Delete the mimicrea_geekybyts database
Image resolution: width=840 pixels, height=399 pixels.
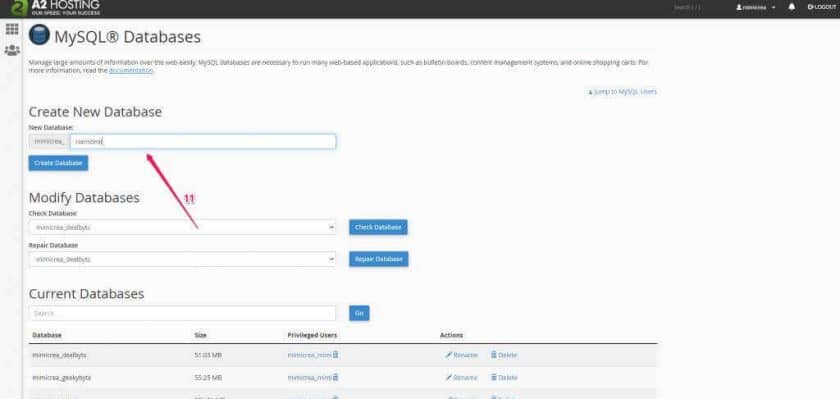(504, 378)
